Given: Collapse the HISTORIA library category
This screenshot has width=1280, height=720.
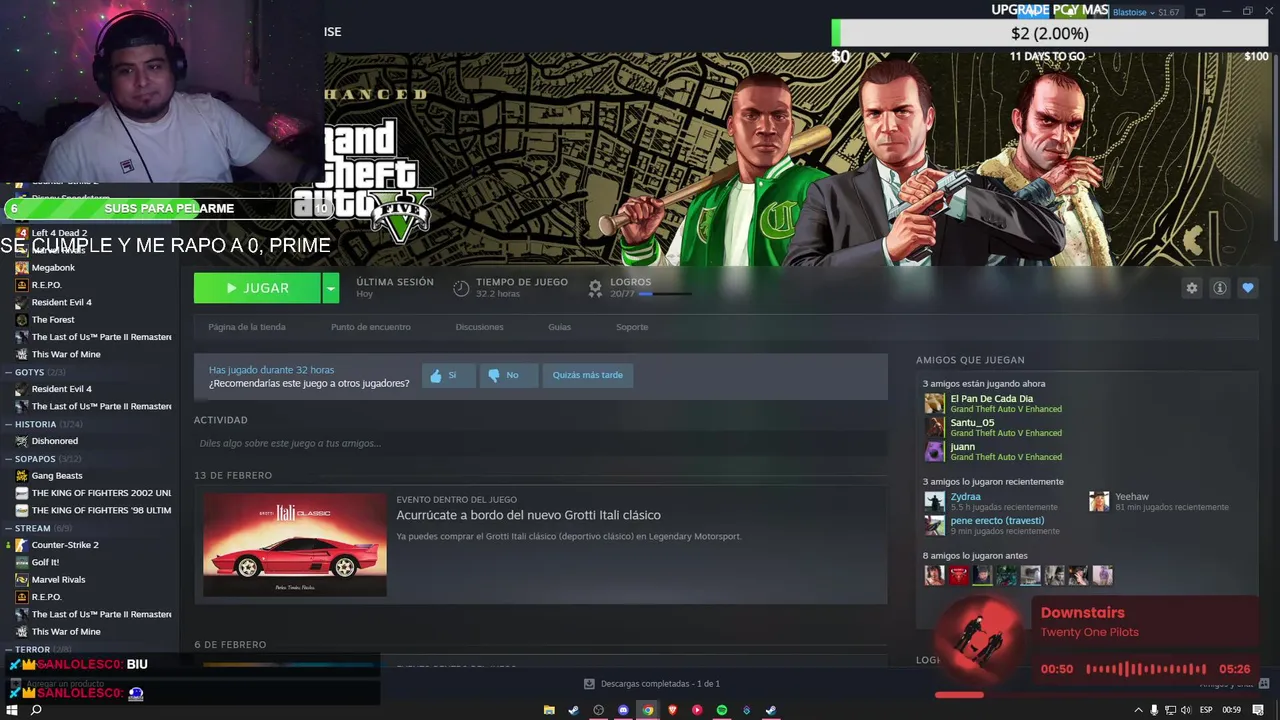Looking at the screenshot, I should (9, 424).
